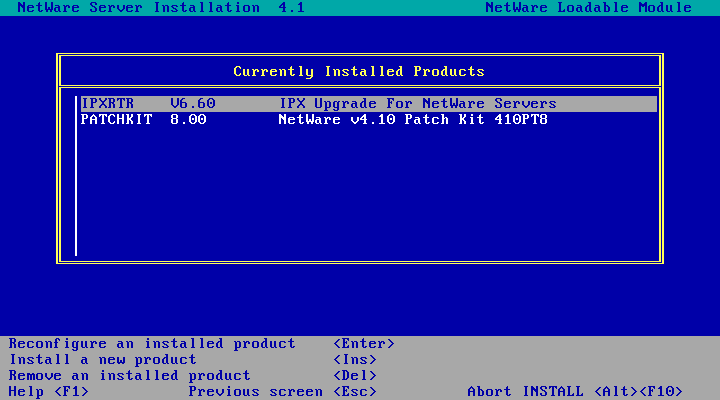The height and width of the screenshot is (400, 720).
Task: Click Abort INSTALL <Alt><F10>
Action: (575, 392)
